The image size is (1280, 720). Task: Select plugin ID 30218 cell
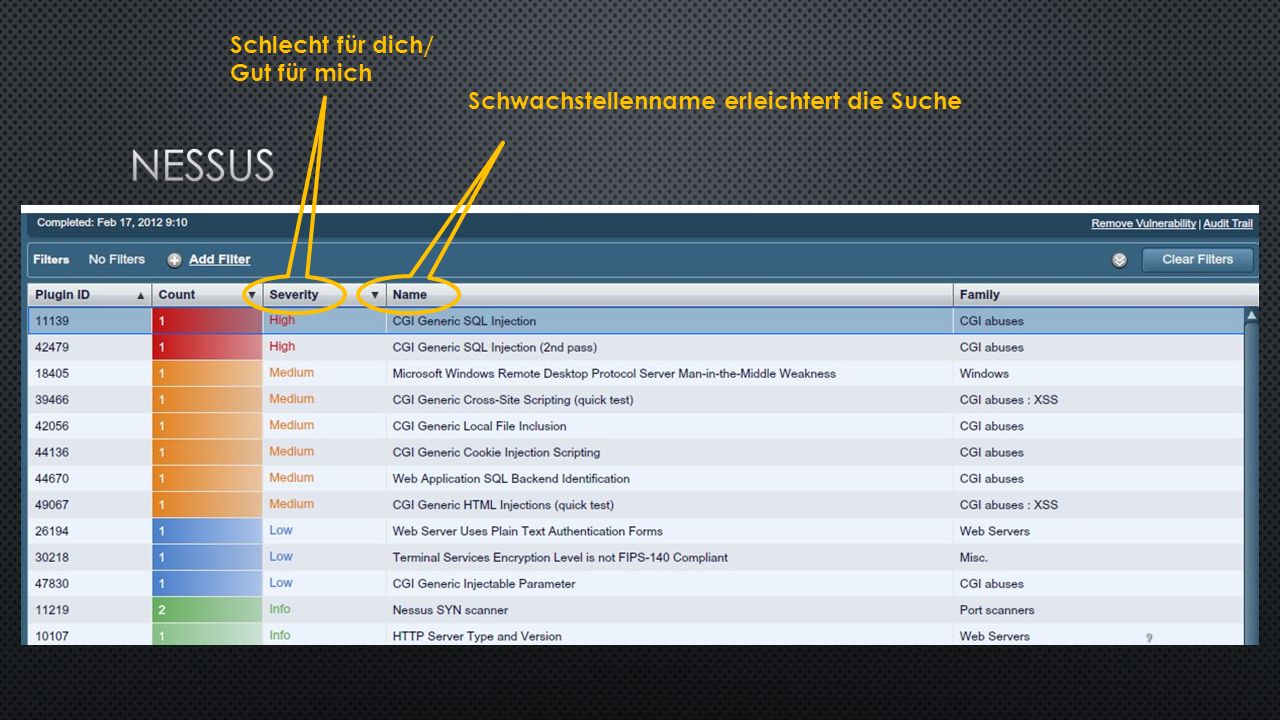[90, 557]
